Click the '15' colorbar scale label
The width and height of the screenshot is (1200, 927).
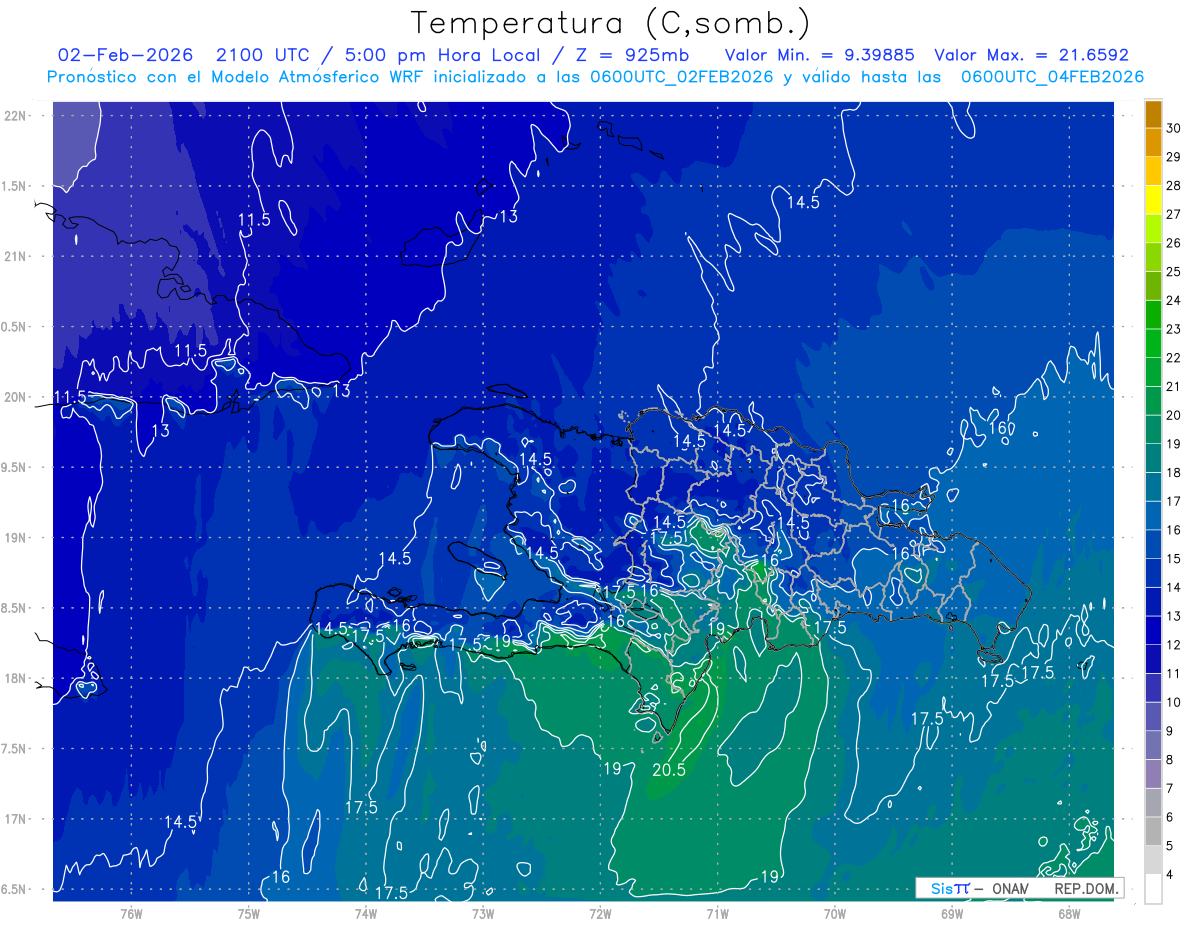pyautogui.click(x=1174, y=558)
